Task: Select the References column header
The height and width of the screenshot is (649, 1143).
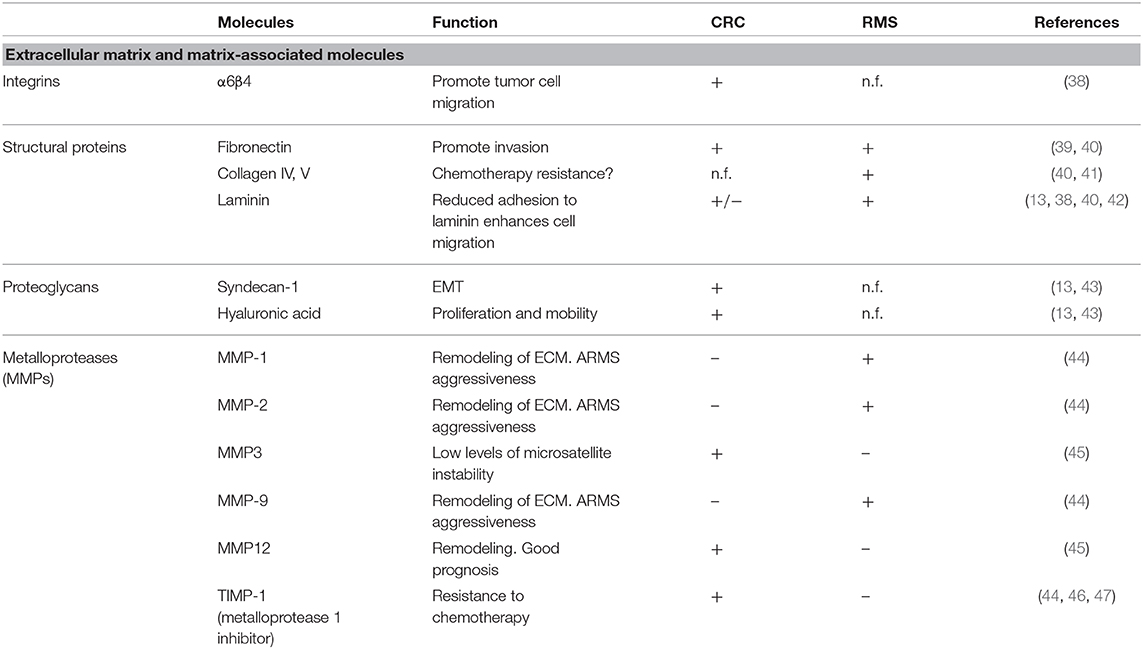Action: 1077,22
